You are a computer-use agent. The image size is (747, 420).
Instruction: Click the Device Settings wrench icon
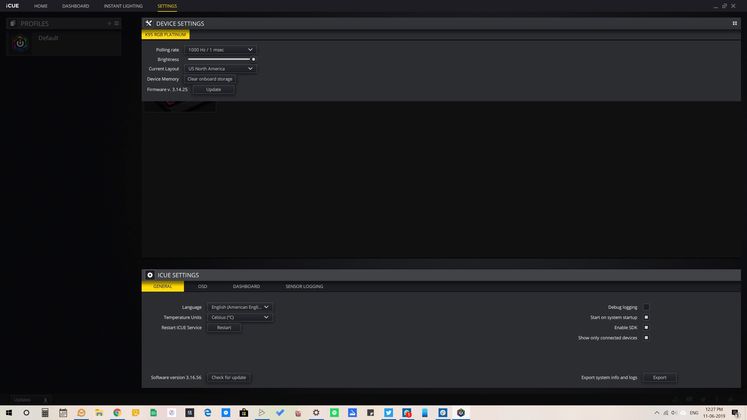tap(149, 23)
